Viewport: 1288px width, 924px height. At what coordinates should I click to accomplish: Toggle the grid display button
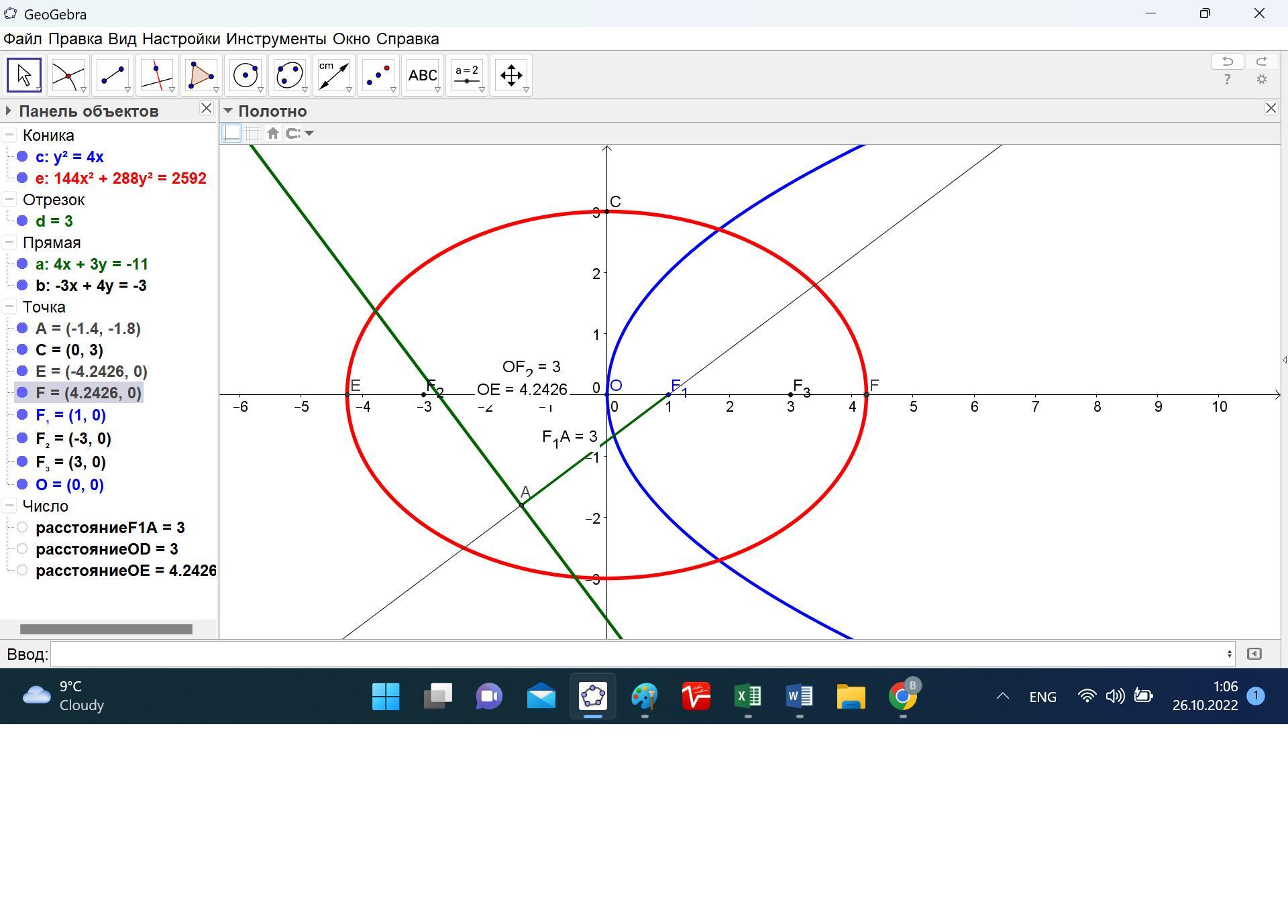tap(252, 133)
